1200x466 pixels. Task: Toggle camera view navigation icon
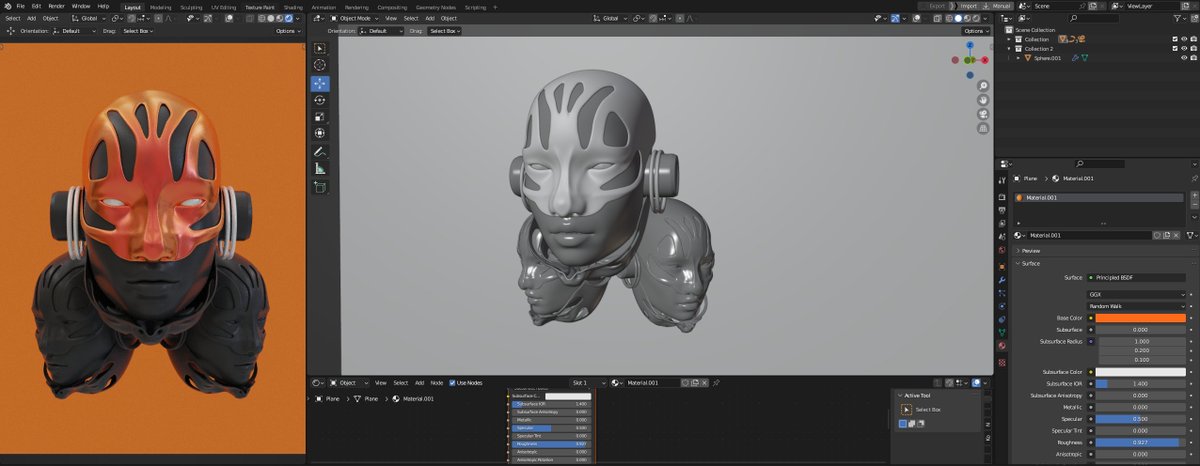point(983,114)
